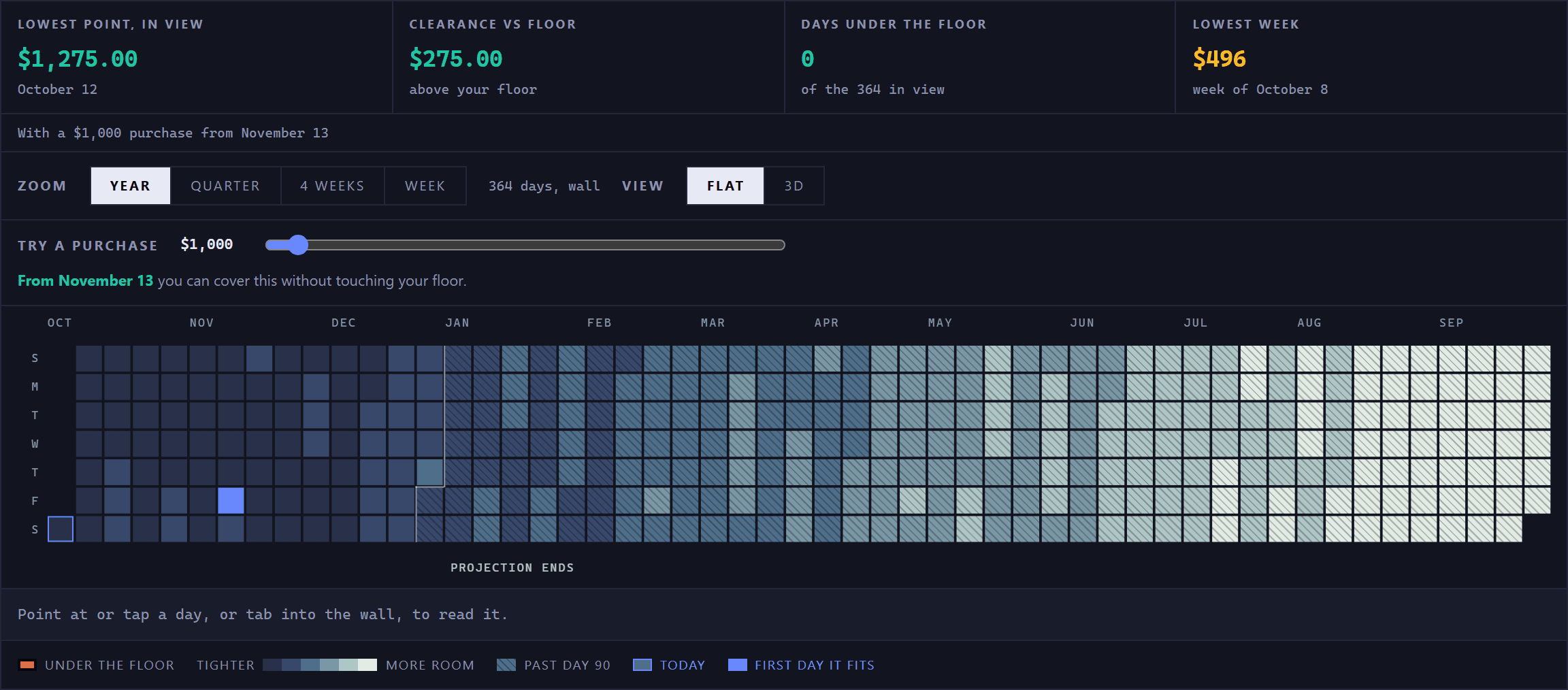Click the '364 days, wall' label
1568x690 pixels.
pyautogui.click(x=544, y=186)
